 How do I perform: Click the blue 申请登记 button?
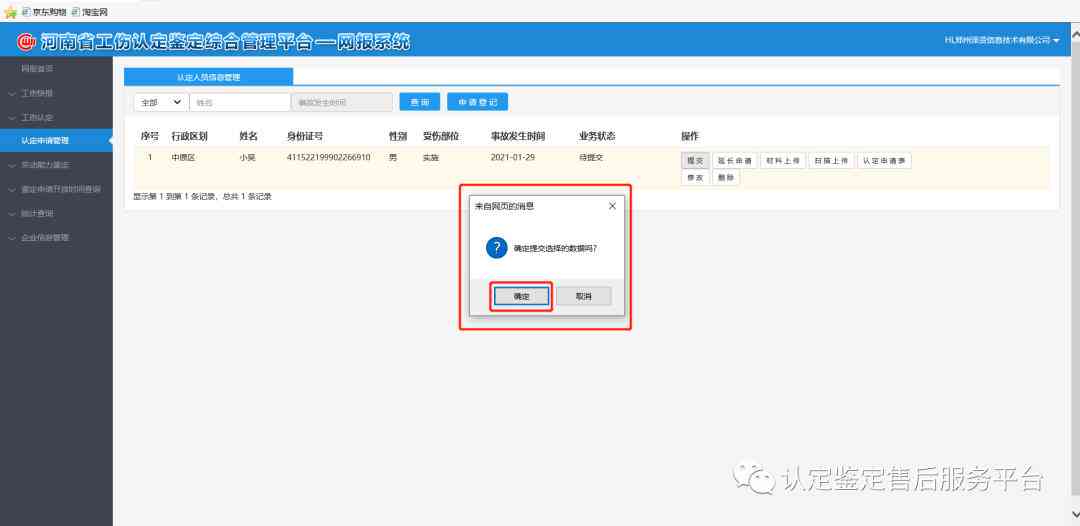click(477, 102)
